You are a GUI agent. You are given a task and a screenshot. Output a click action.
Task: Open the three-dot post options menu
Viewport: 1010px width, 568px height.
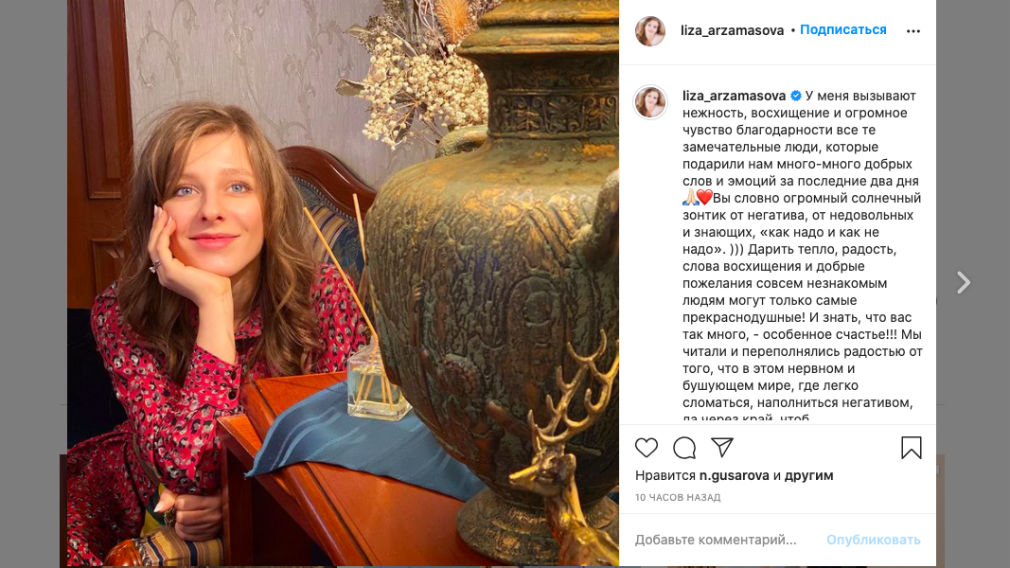[x=913, y=31]
